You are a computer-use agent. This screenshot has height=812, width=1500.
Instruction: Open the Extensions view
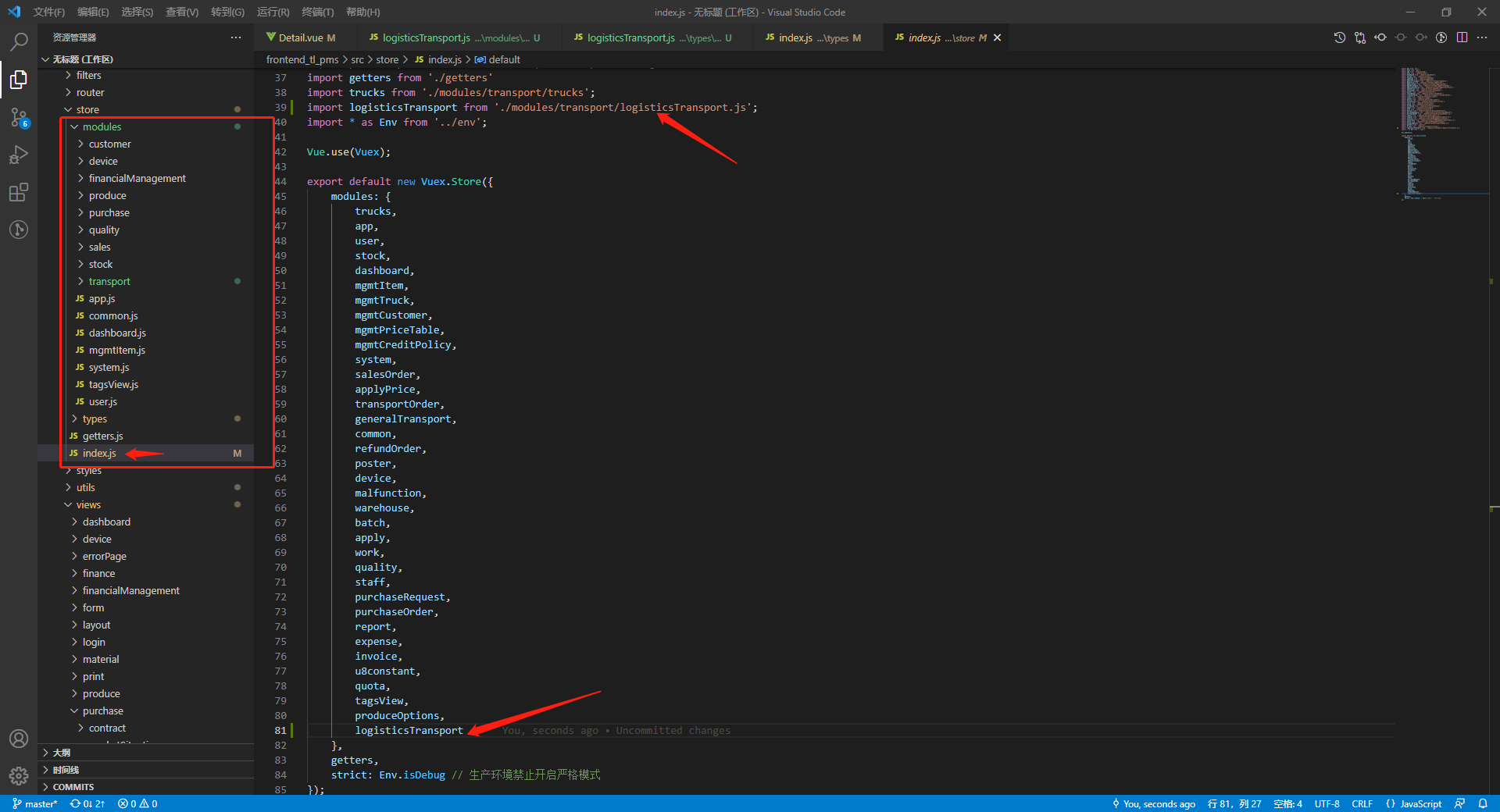(19, 192)
